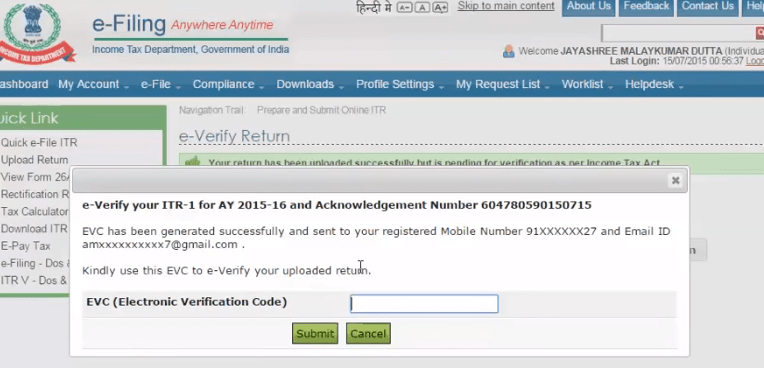Click the user avatar icon beside Welcome
764x368 pixels.
509,51
